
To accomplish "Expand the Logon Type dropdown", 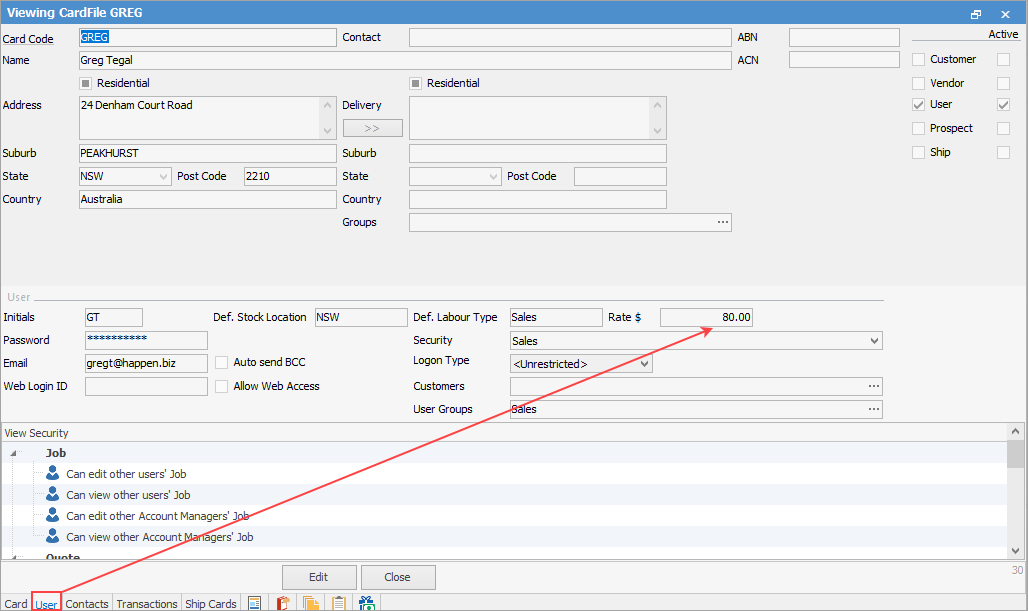I will [644, 364].
